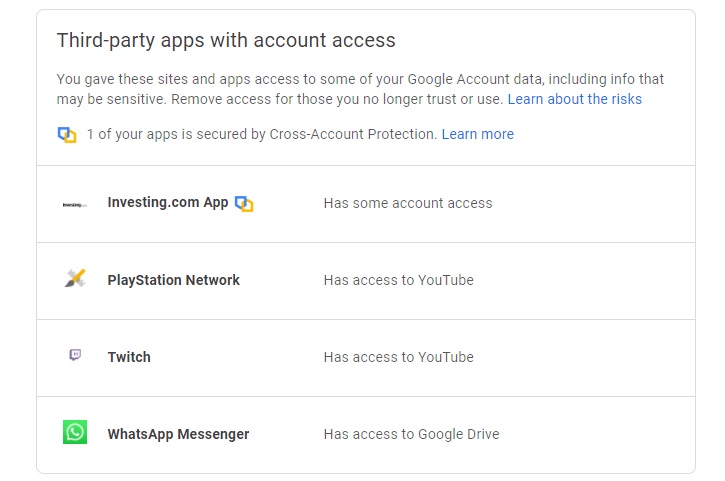The width and height of the screenshot is (725, 481).
Task: Click the 'Third-party apps with account access' heading
Action: pyautogui.click(x=226, y=41)
